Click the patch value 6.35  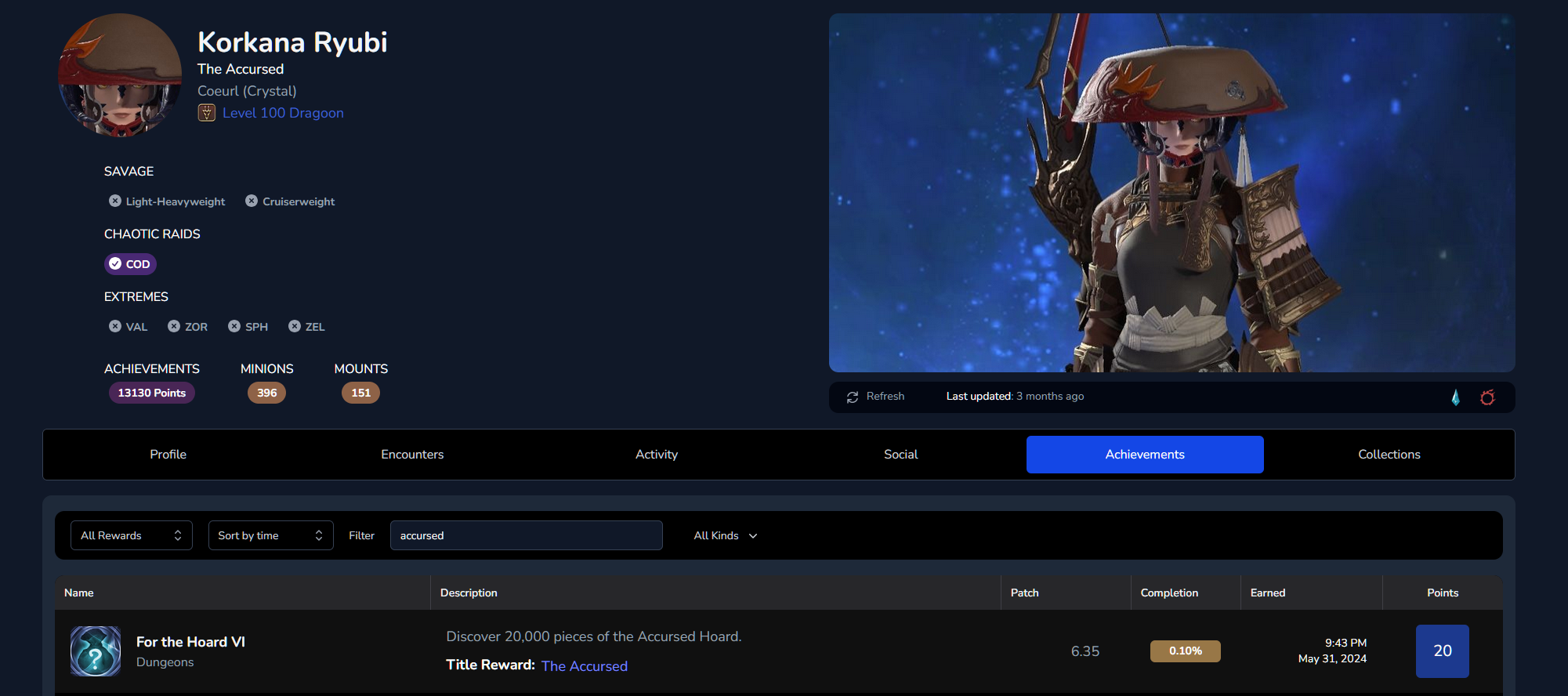tap(1085, 651)
